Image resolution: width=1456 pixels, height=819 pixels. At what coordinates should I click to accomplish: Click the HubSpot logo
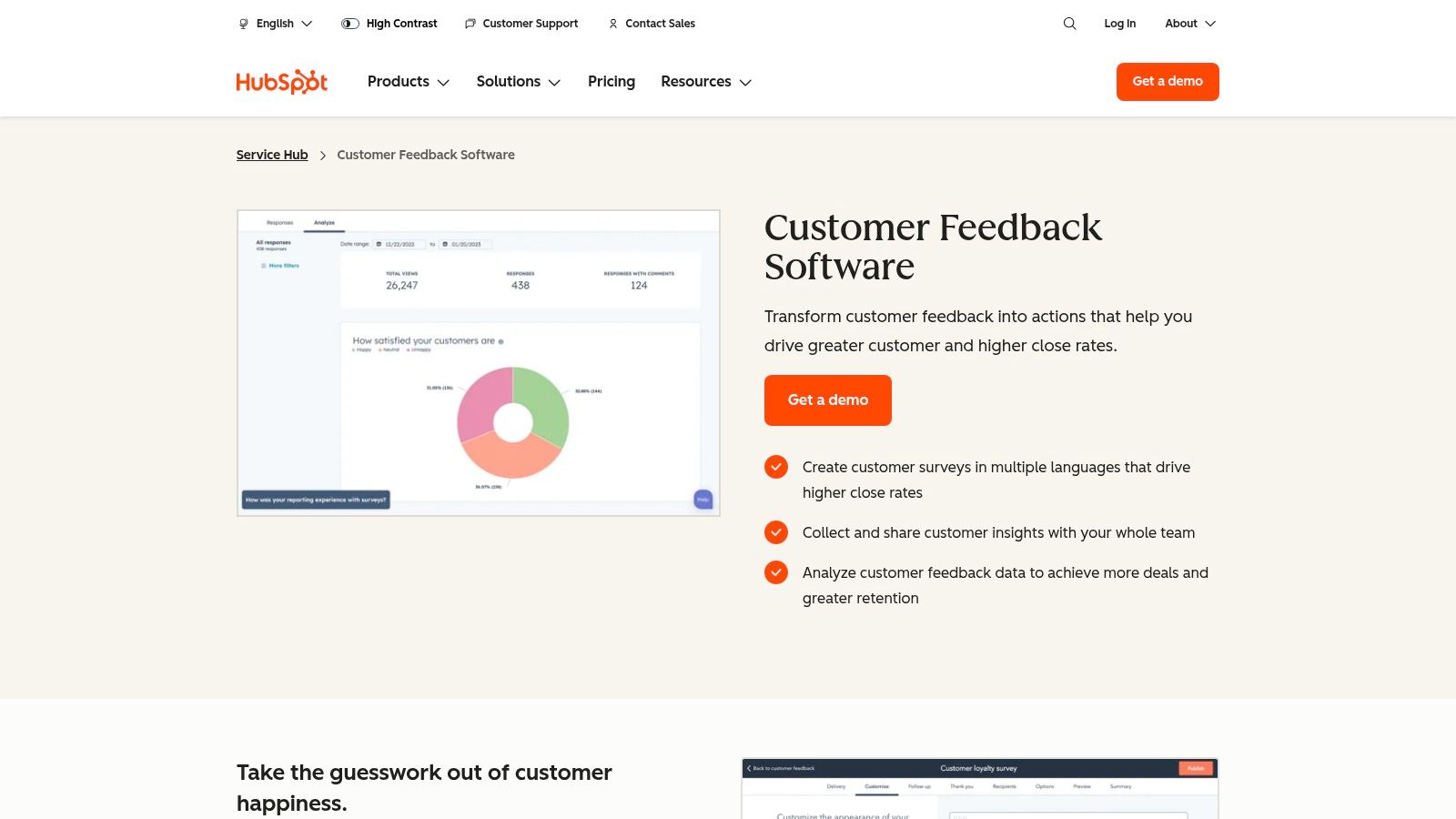tap(281, 81)
